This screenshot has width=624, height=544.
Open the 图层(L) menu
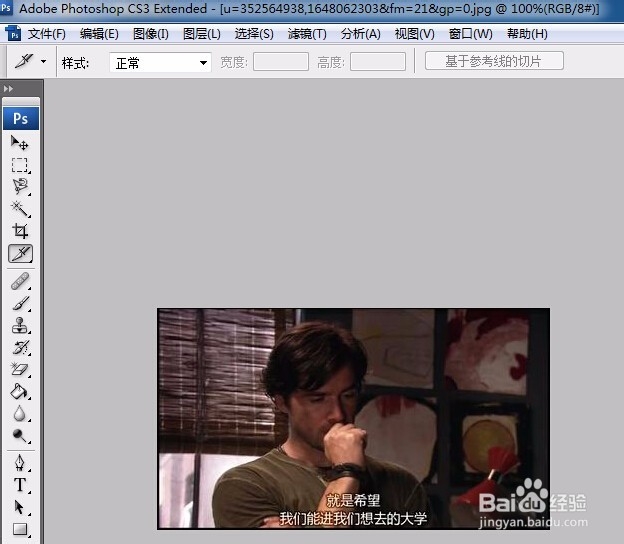point(202,34)
